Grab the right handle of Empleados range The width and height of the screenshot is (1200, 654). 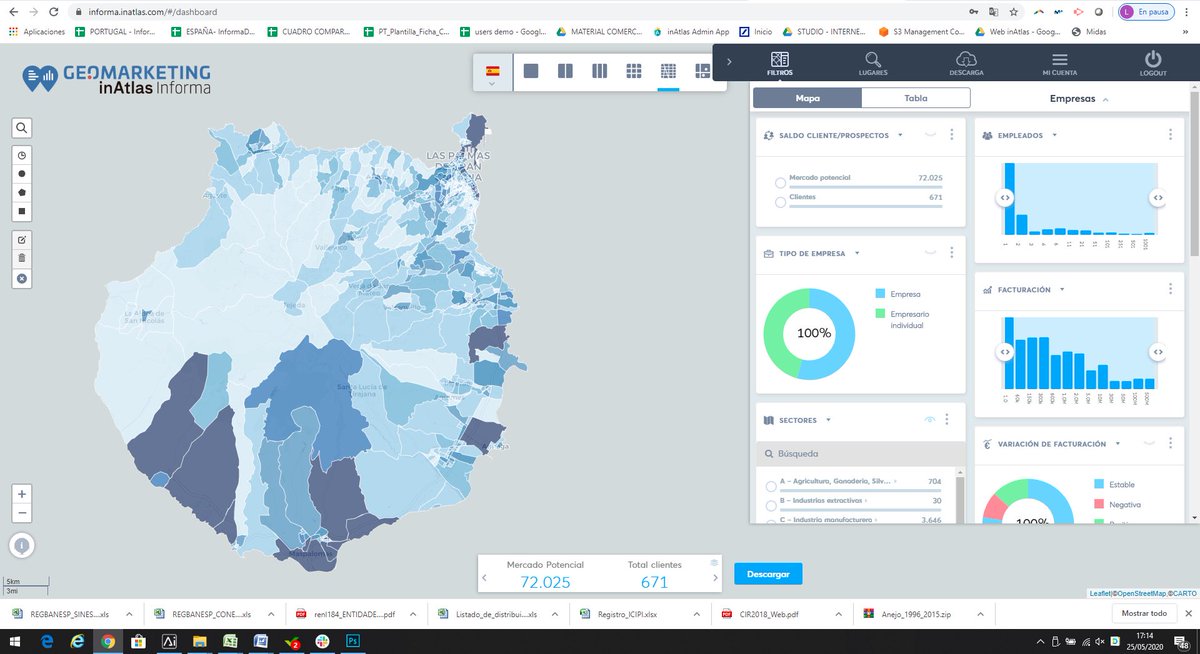pyautogui.click(x=1157, y=198)
